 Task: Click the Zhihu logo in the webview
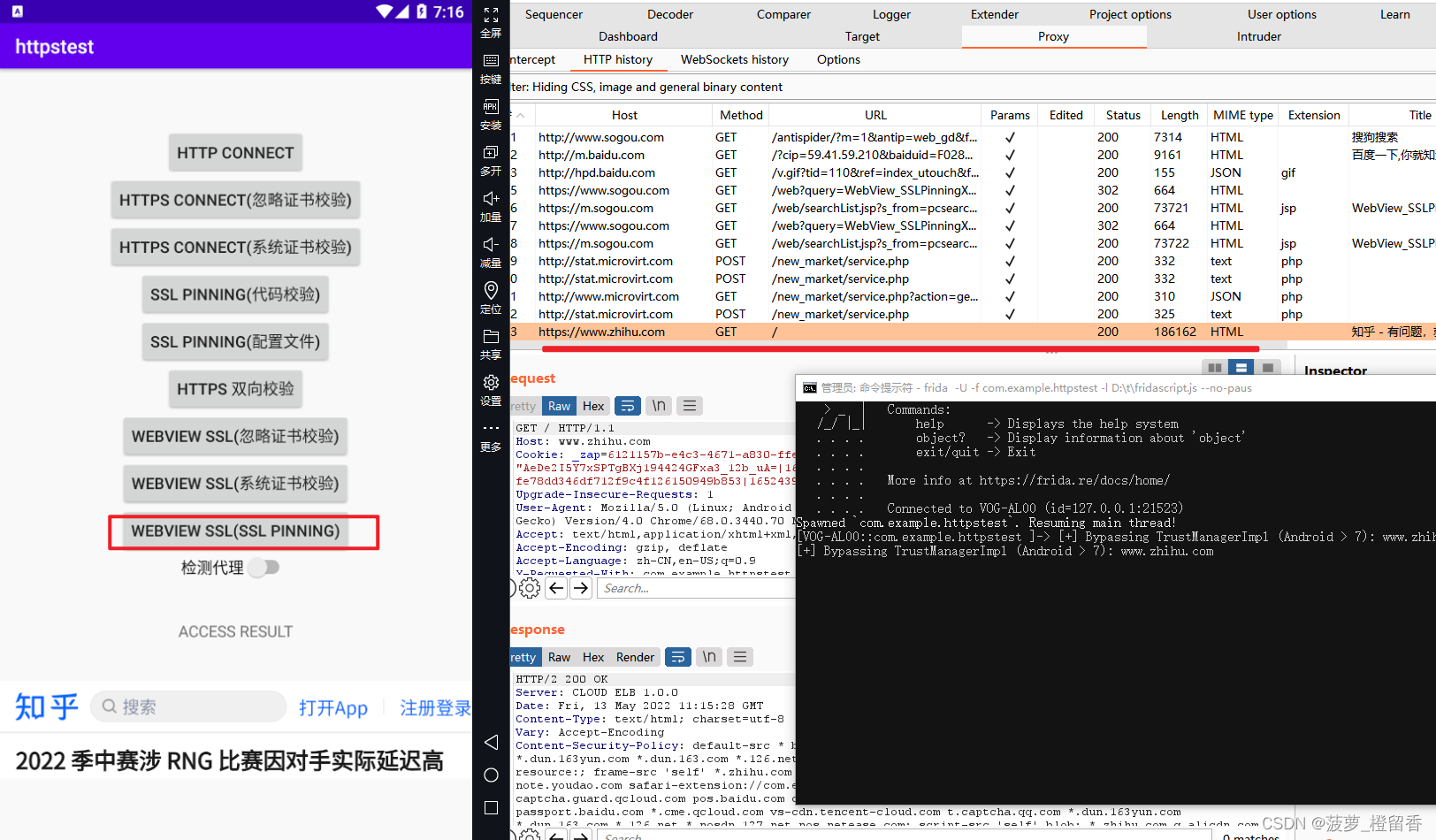pos(46,707)
